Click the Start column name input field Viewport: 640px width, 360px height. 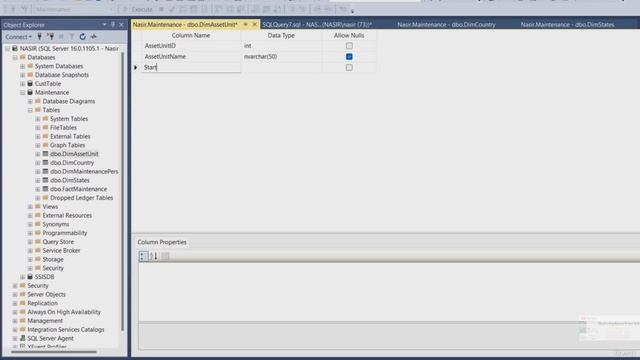coord(191,67)
